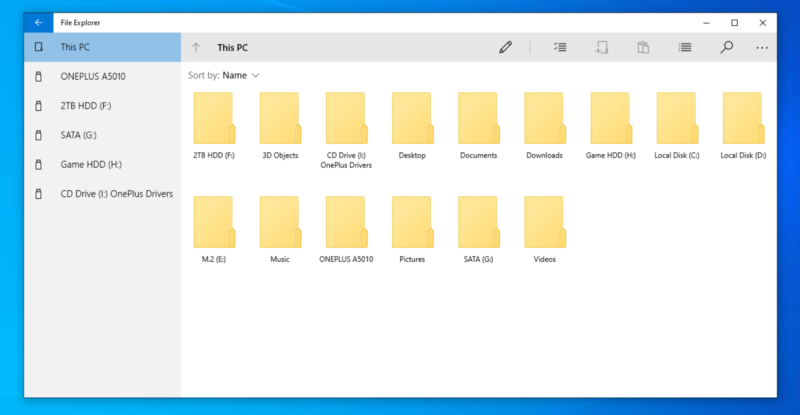Close the File Explorer window
Screen dimensions: 800x415
[763, 22]
